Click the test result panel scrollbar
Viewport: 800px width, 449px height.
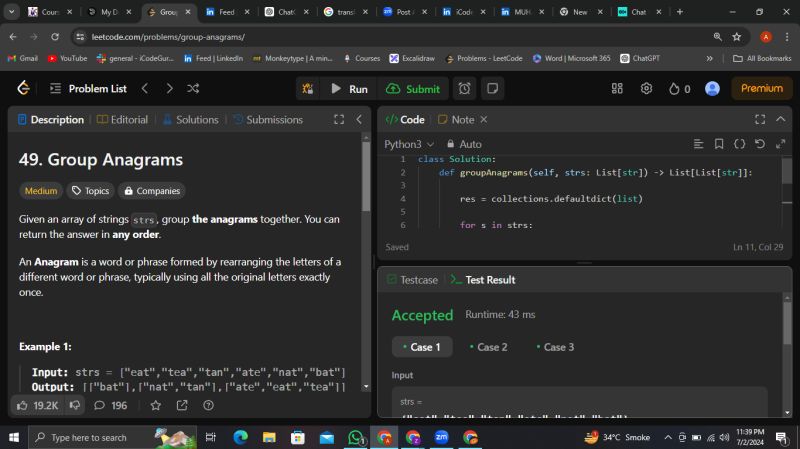pos(787,324)
